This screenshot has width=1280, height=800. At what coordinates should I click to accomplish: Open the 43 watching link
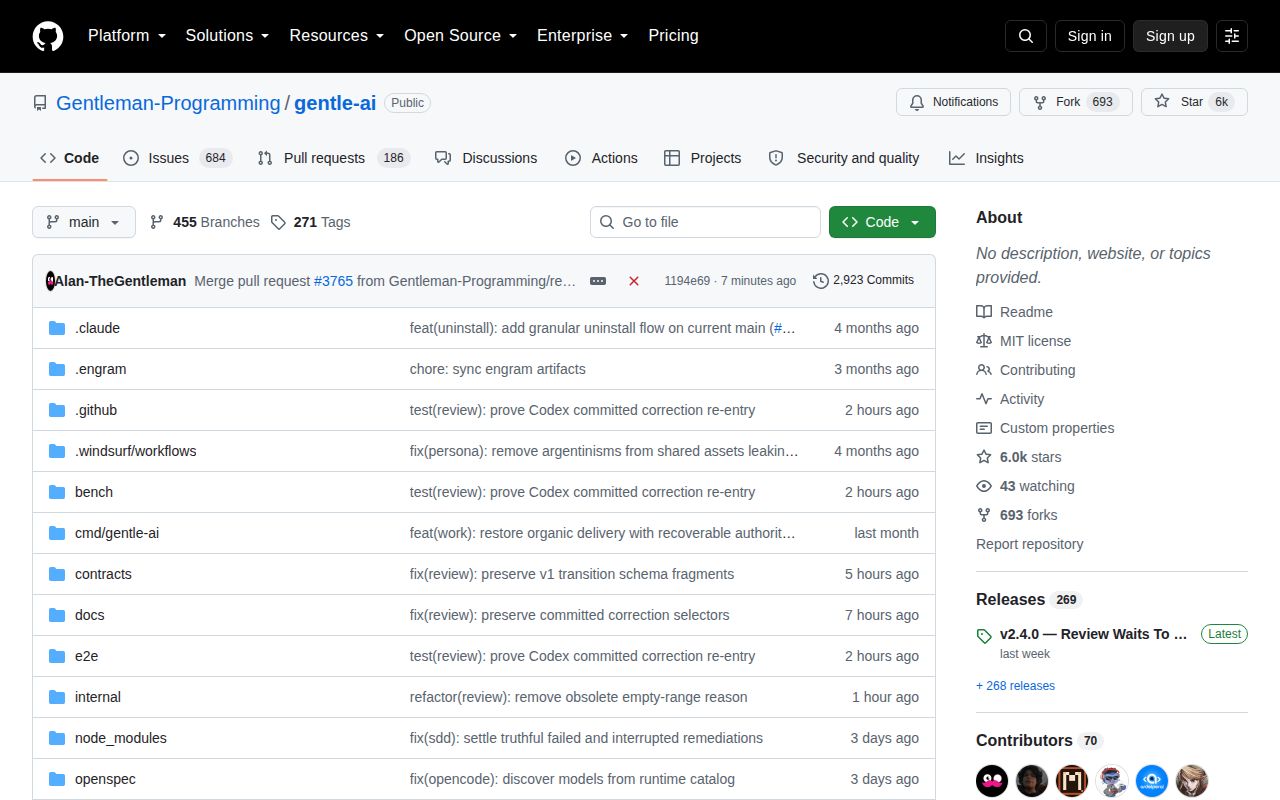(1025, 486)
